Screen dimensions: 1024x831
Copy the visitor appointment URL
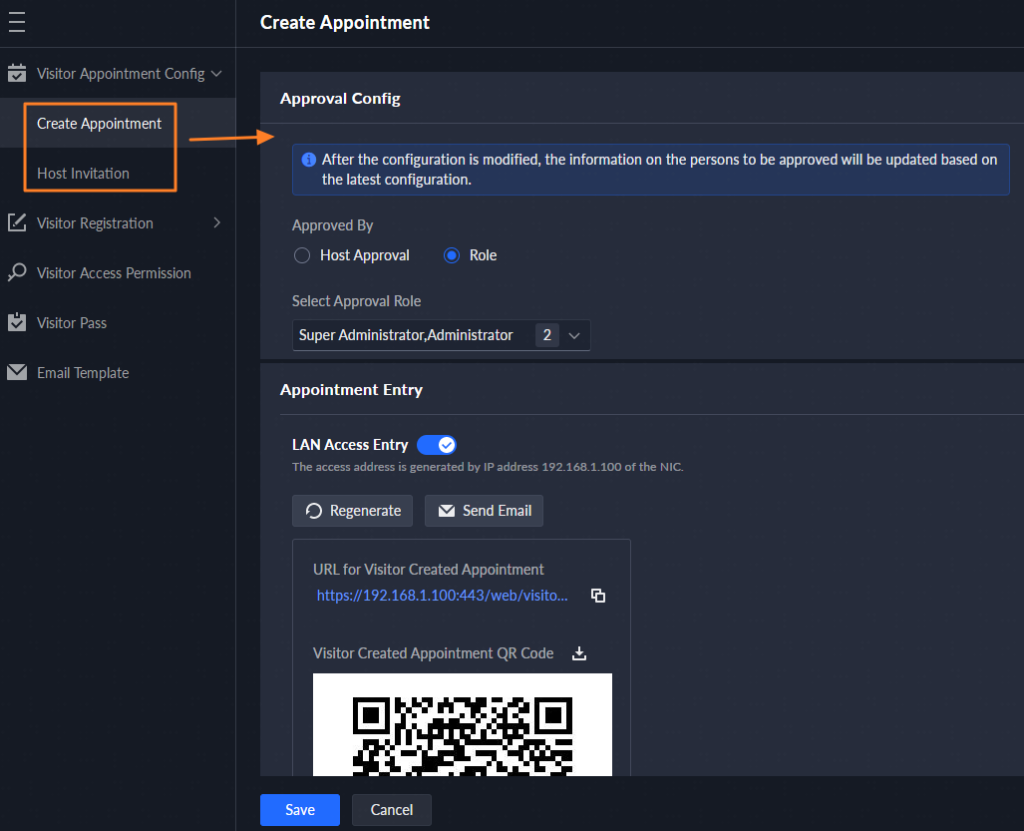(x=598, y=595)
